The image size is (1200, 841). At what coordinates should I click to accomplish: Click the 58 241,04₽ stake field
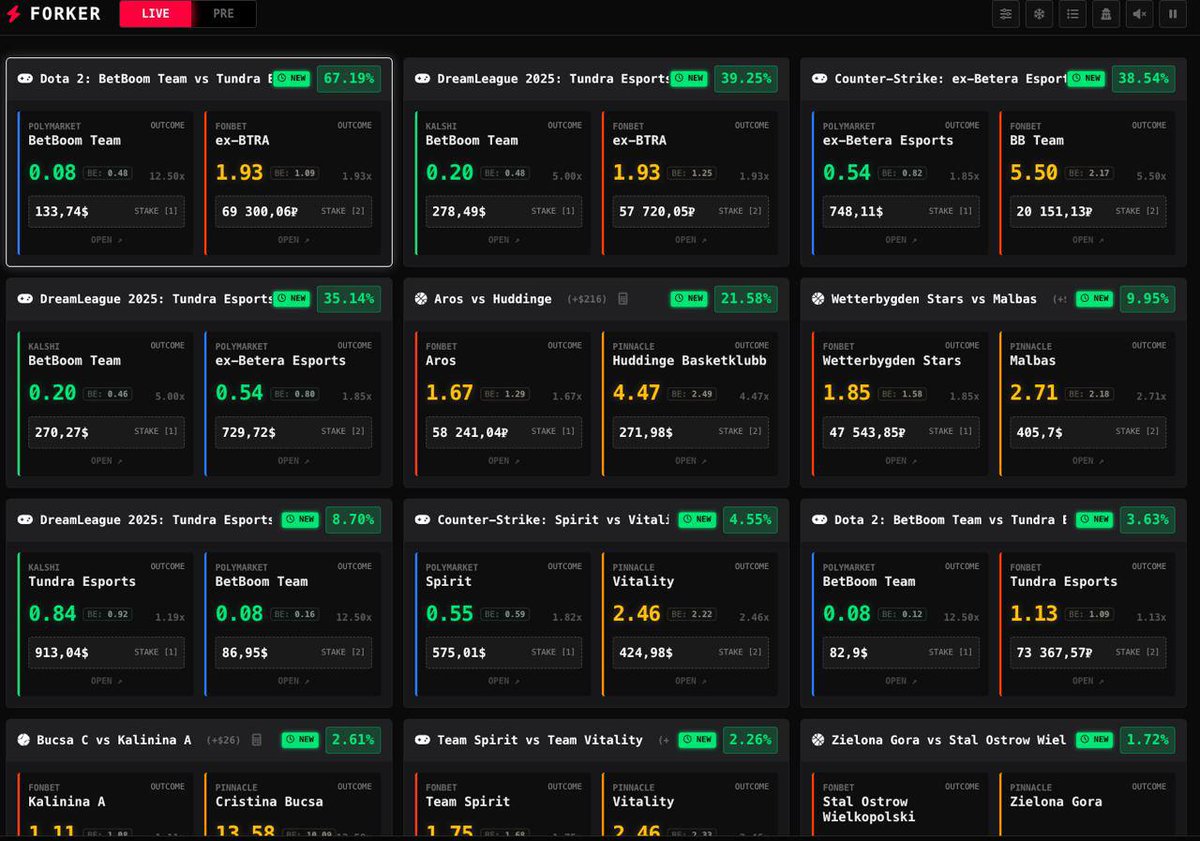click(x=503, y=432)
